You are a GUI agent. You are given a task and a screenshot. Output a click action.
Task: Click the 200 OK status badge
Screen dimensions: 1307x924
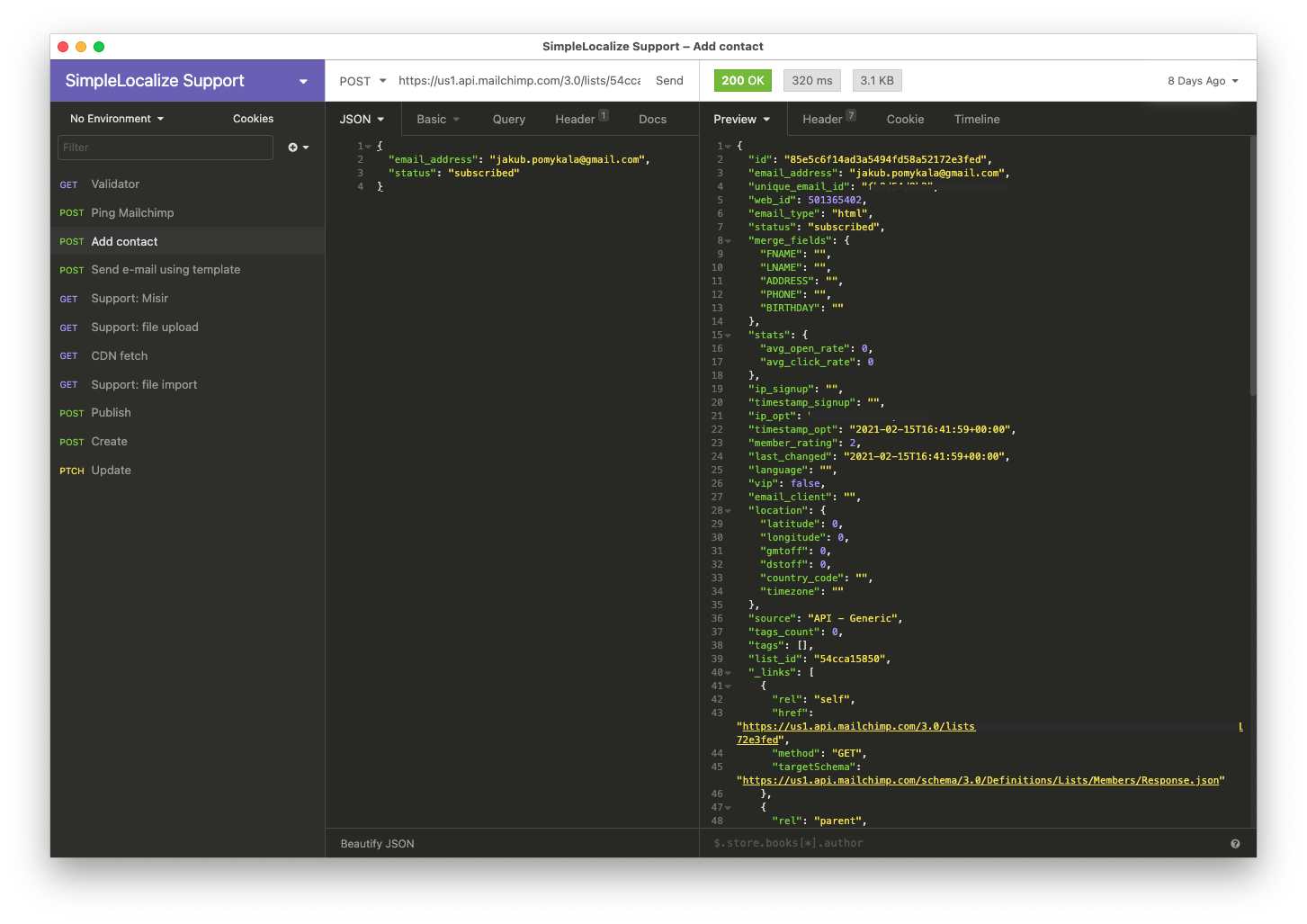tap(743, 80)
